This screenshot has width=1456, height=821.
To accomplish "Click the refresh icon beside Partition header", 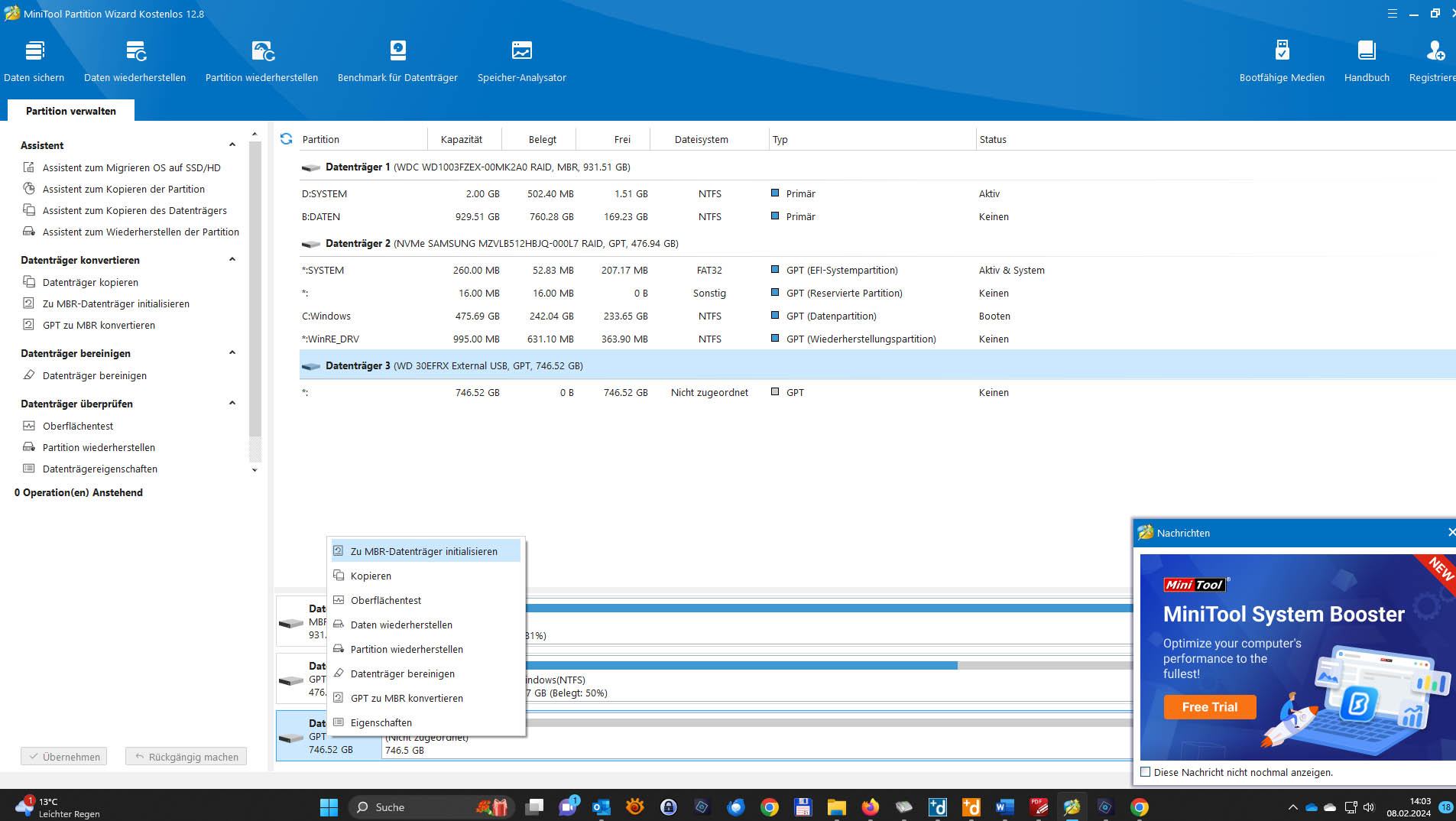I will pos(286,138).
